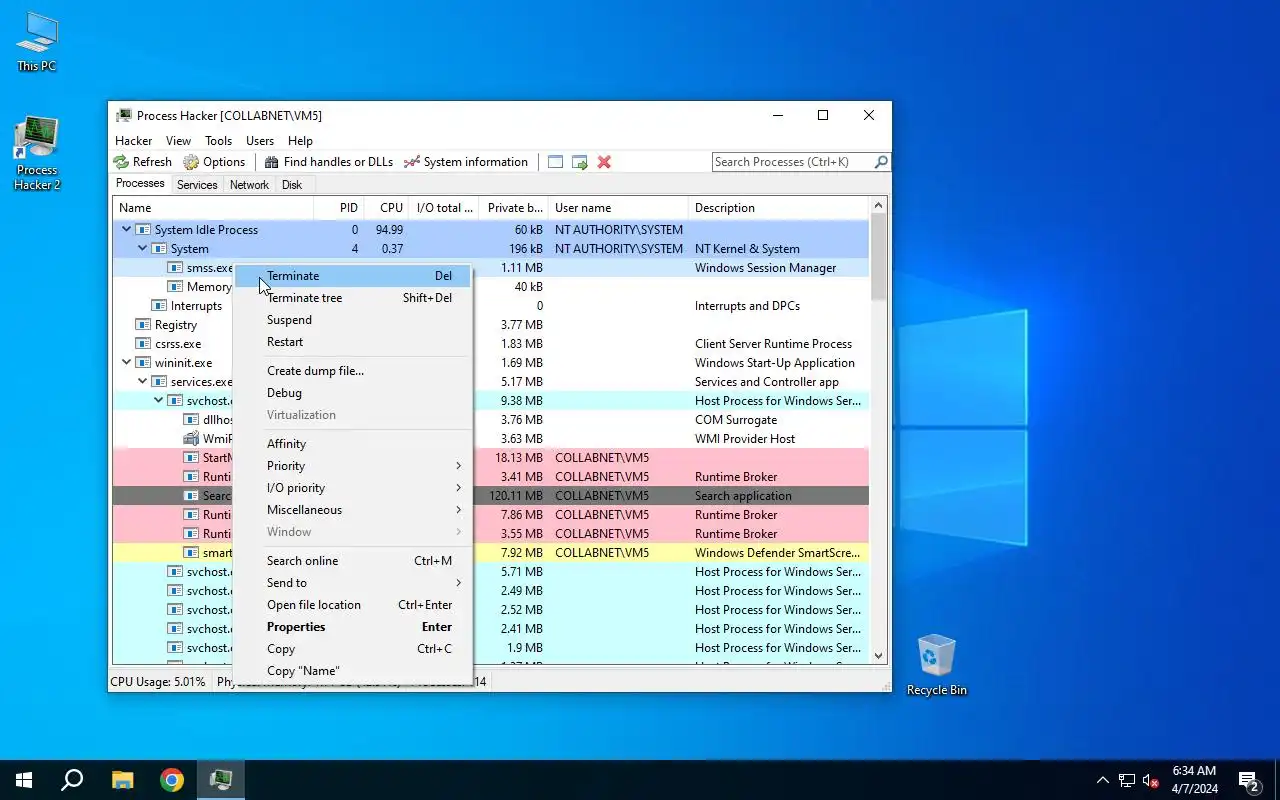
Task: Collapse the System Idle Process tree node
Action: click(126, 230)
